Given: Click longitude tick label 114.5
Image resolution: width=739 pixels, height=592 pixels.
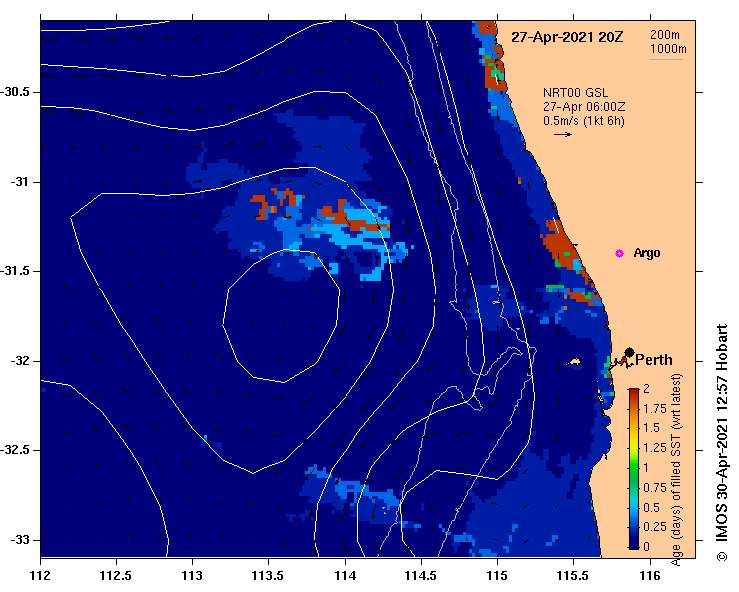Looking at the screenshot, I should [x=421, y=576].
